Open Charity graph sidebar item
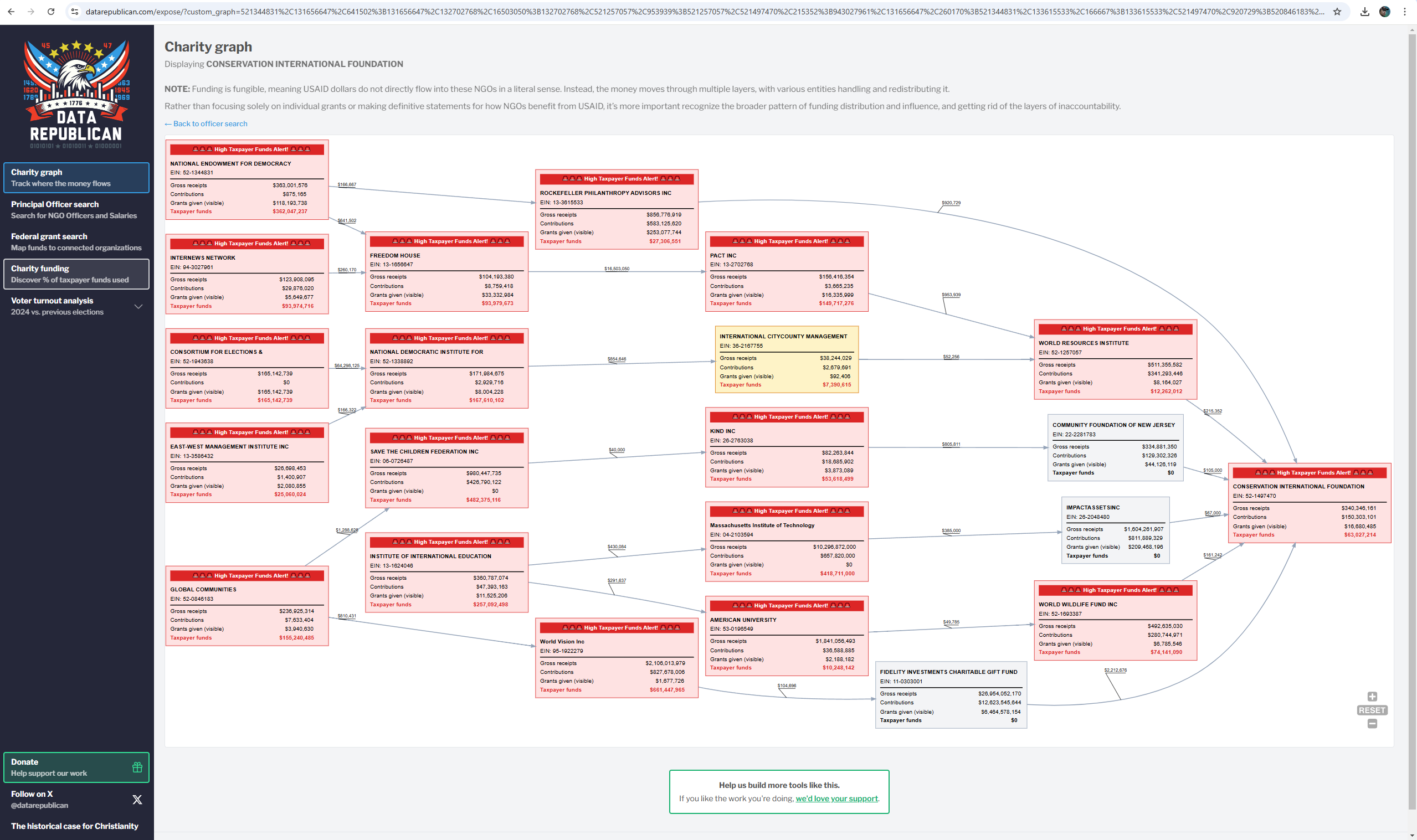Viewport: 1417px width, 840px height. pyautogui.click(x=76, y=178)
